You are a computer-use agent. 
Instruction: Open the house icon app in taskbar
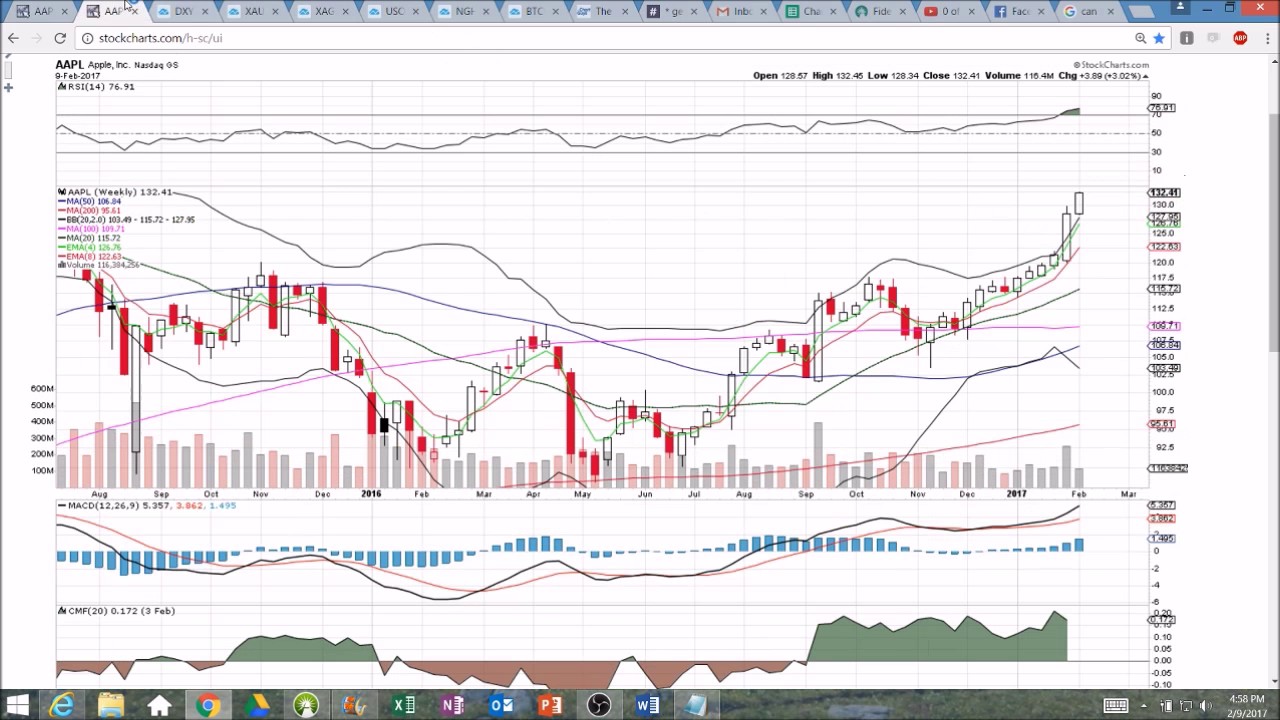click(159, 706)
